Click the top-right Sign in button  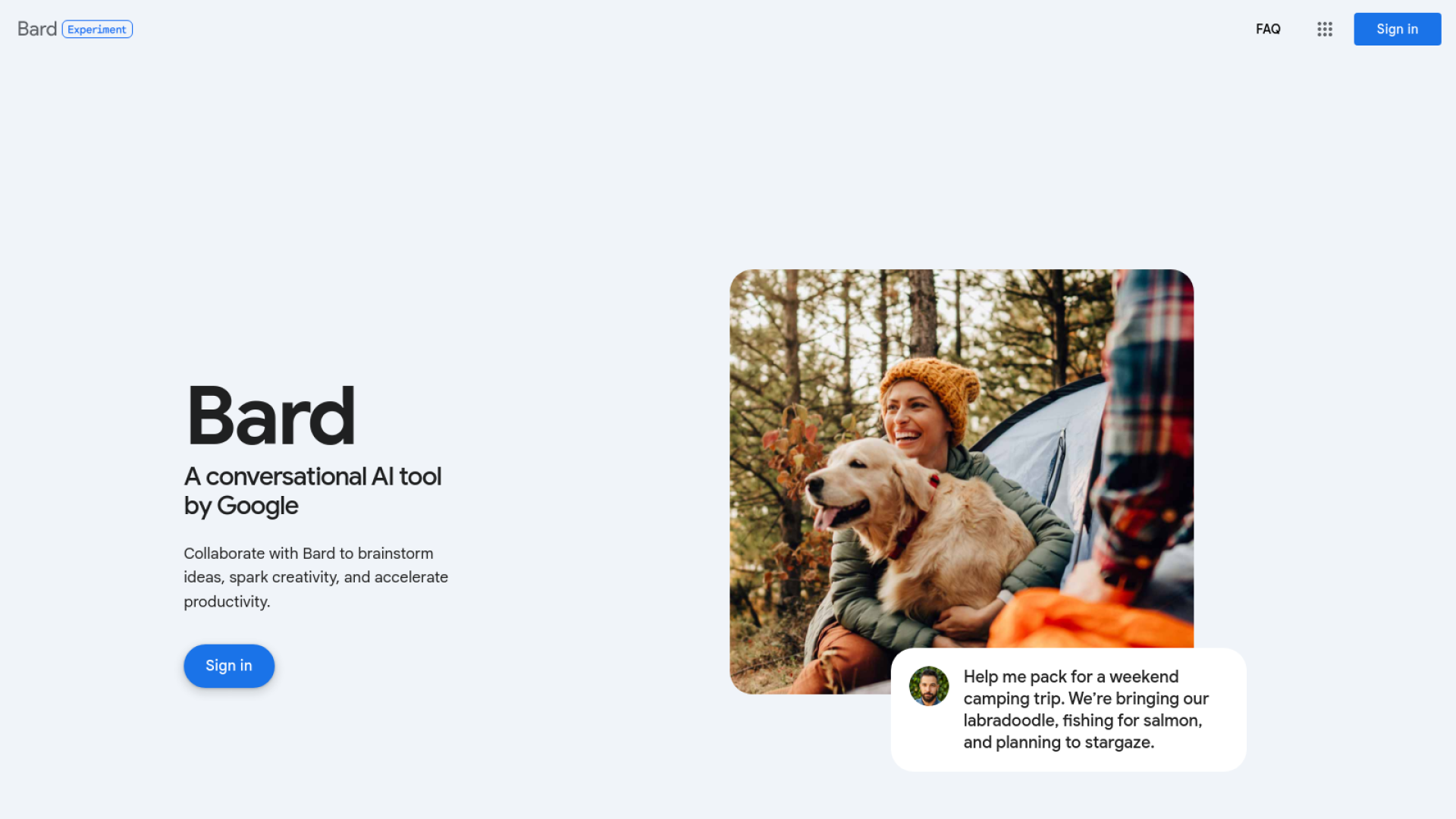click(x=1398, y=29)
